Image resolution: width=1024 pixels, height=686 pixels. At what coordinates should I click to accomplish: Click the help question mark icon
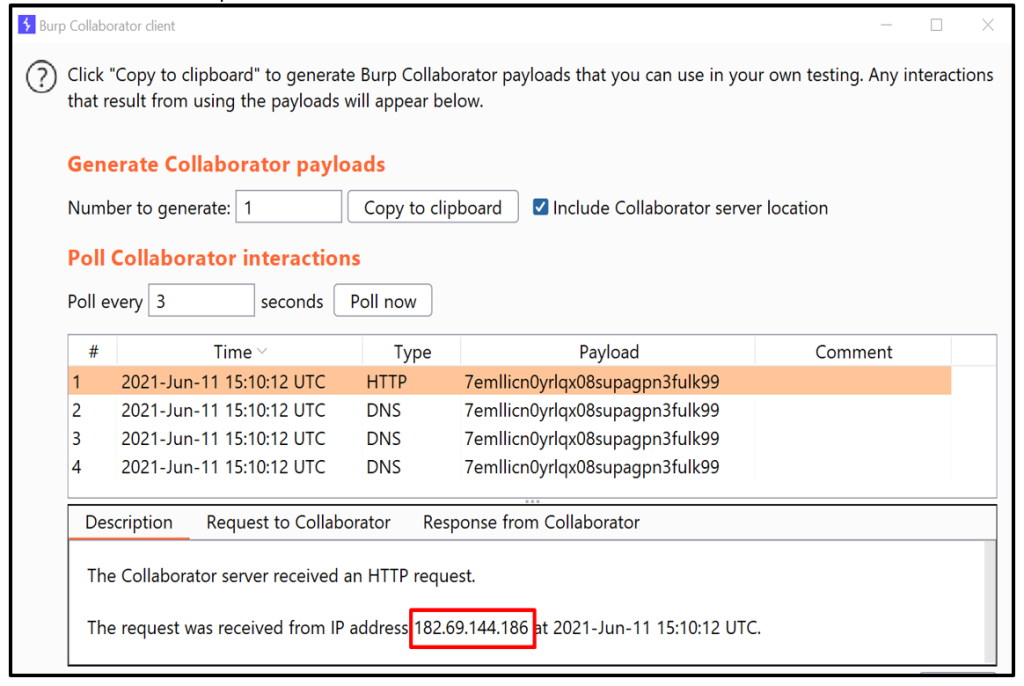[41, 76]
